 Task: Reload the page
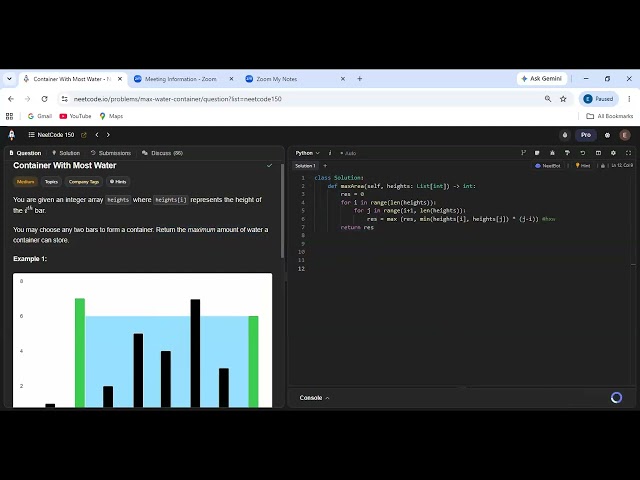[x=44, y=99]
